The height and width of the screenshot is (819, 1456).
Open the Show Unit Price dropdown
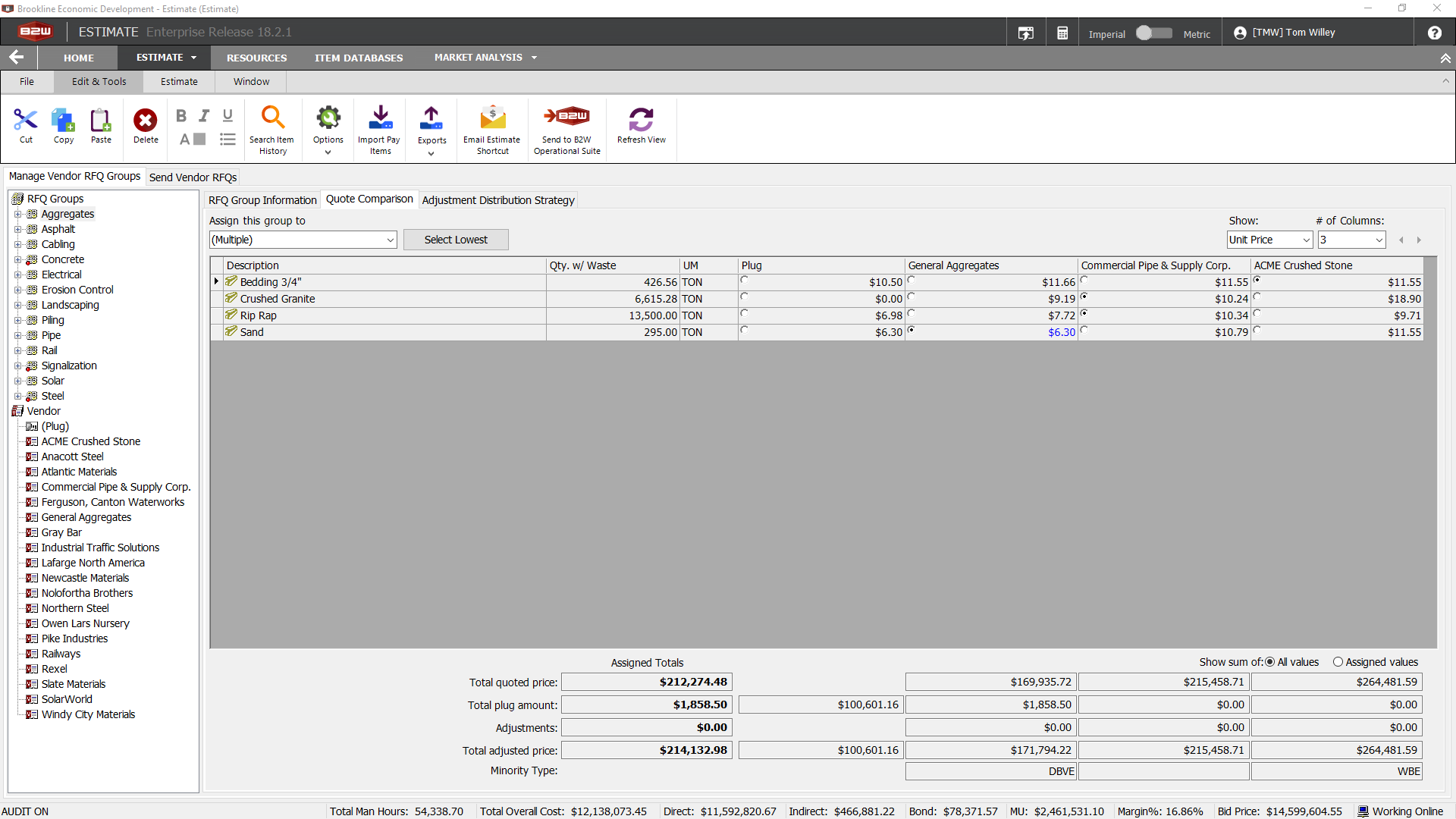pos(1306,240)
